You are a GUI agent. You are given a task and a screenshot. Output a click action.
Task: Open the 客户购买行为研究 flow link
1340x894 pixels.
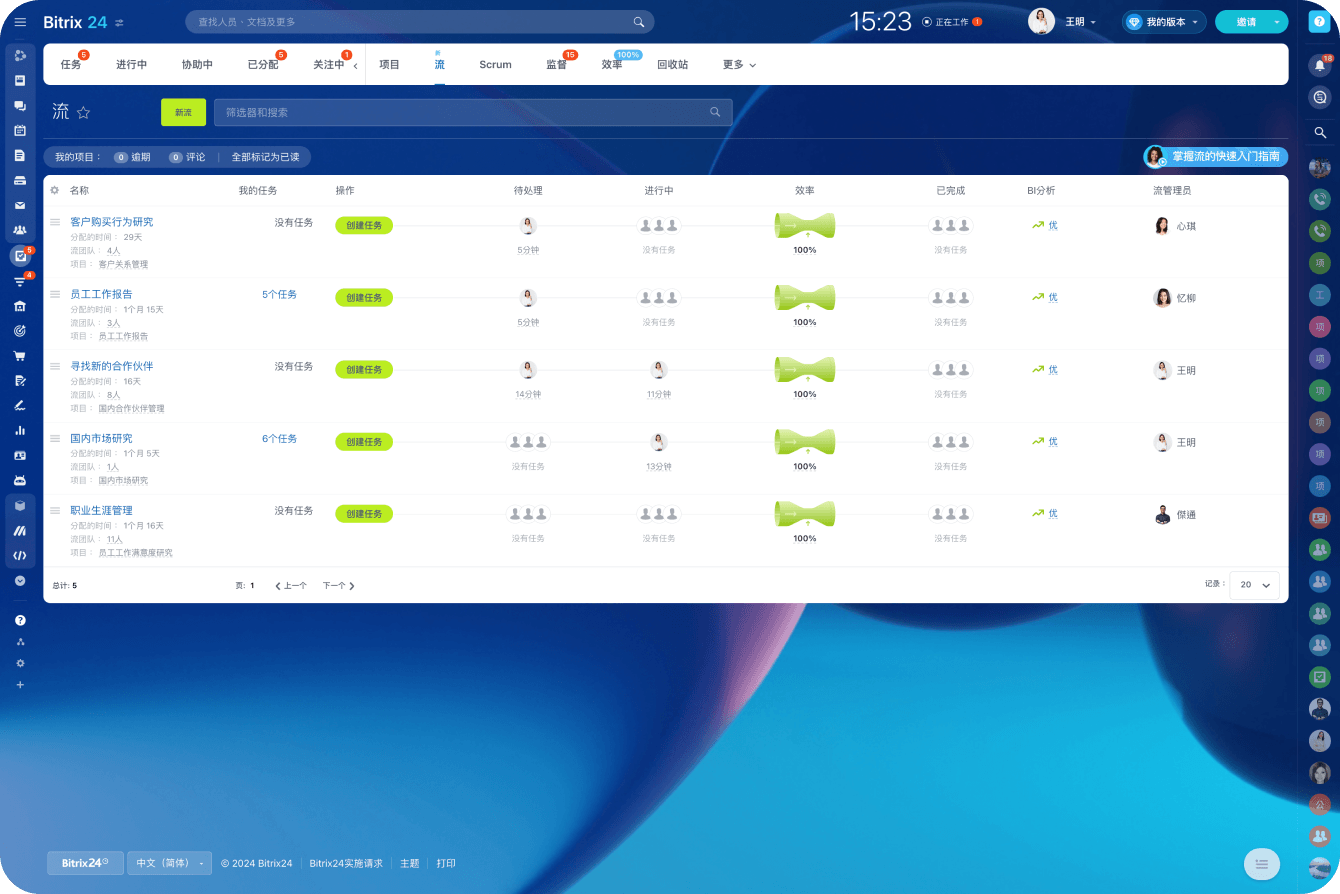click(x=112, y=222)
